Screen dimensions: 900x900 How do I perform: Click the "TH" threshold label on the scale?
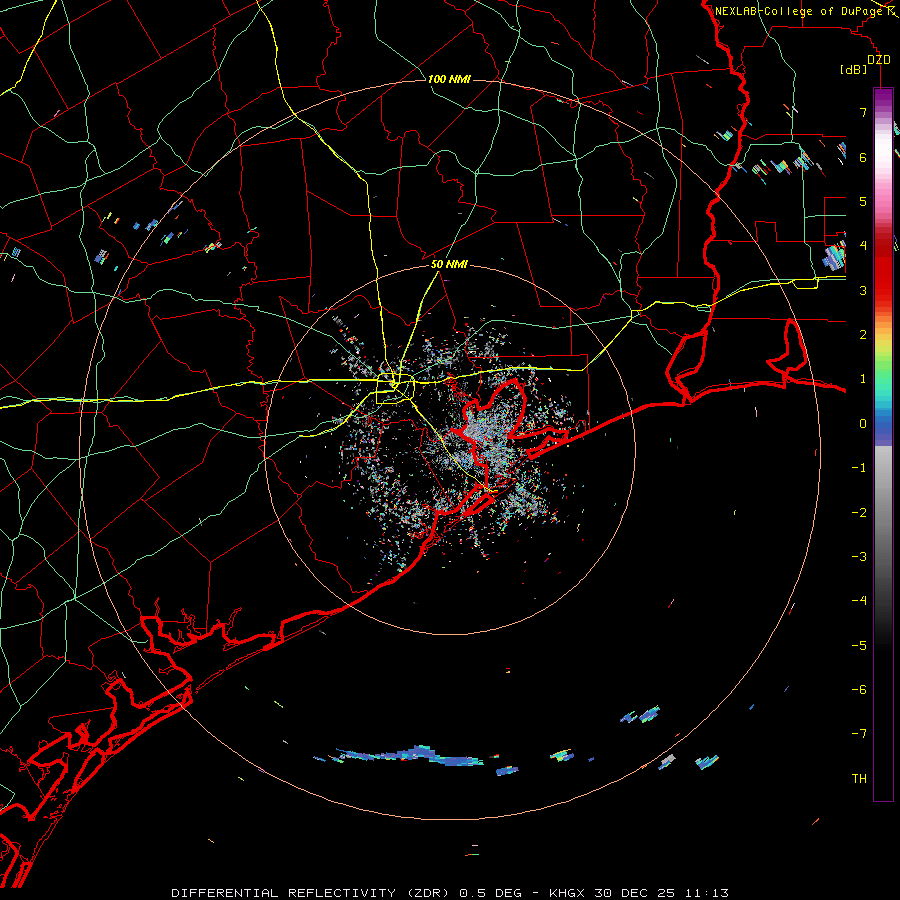[859, 779]
